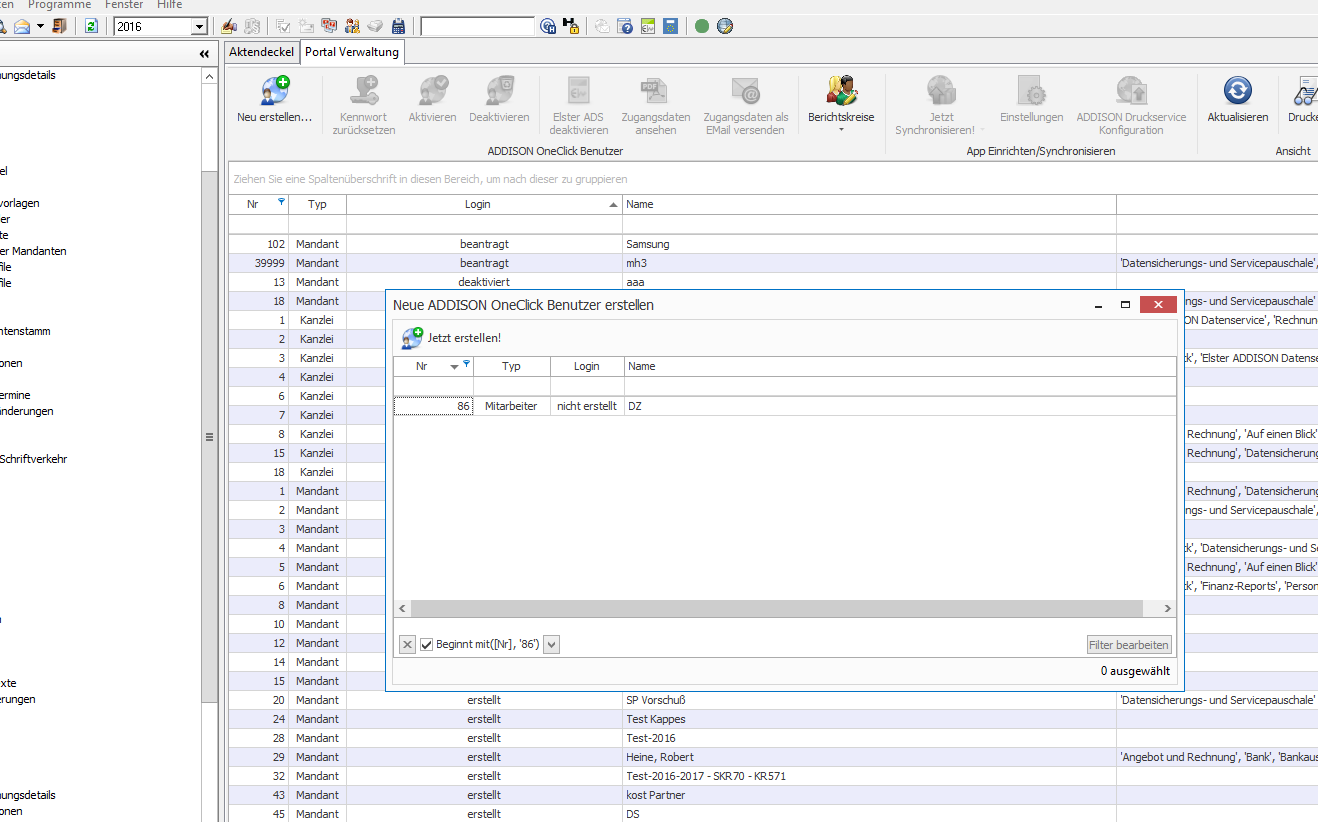Click the left panel's vertical scrollbar
The image size is (1318, 822).
point(209,436)
